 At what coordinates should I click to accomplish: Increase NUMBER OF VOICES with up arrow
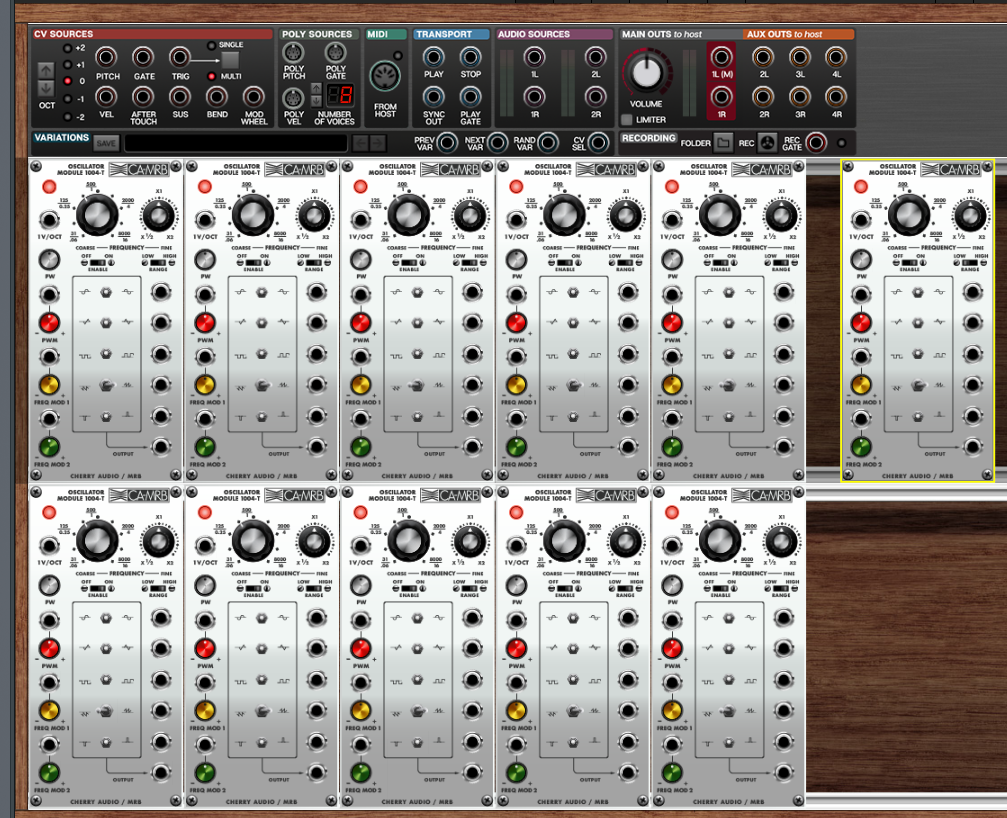coord(316,89)
